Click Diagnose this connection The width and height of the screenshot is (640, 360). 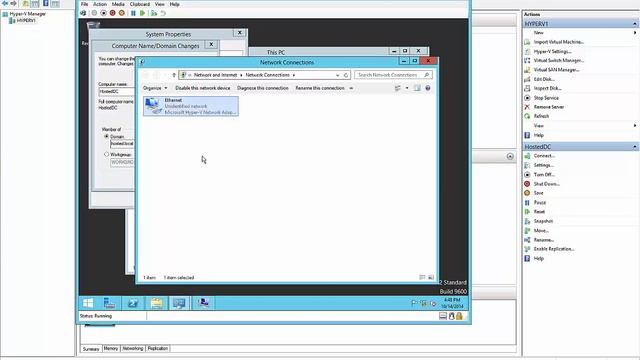(x=262, y=88)
